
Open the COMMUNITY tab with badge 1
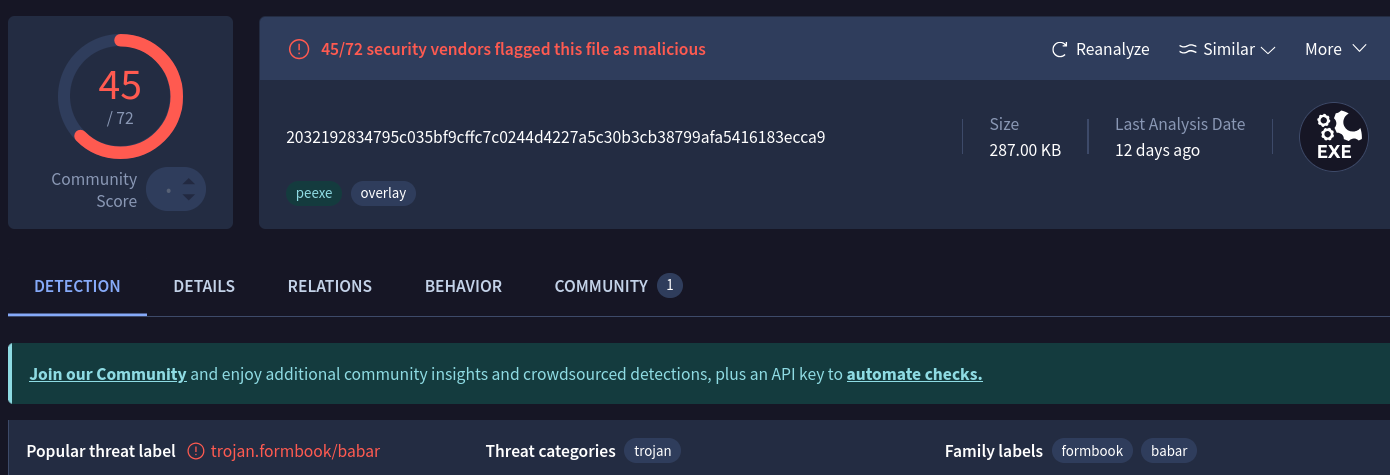pyautogui.click(x=618, y=286)
